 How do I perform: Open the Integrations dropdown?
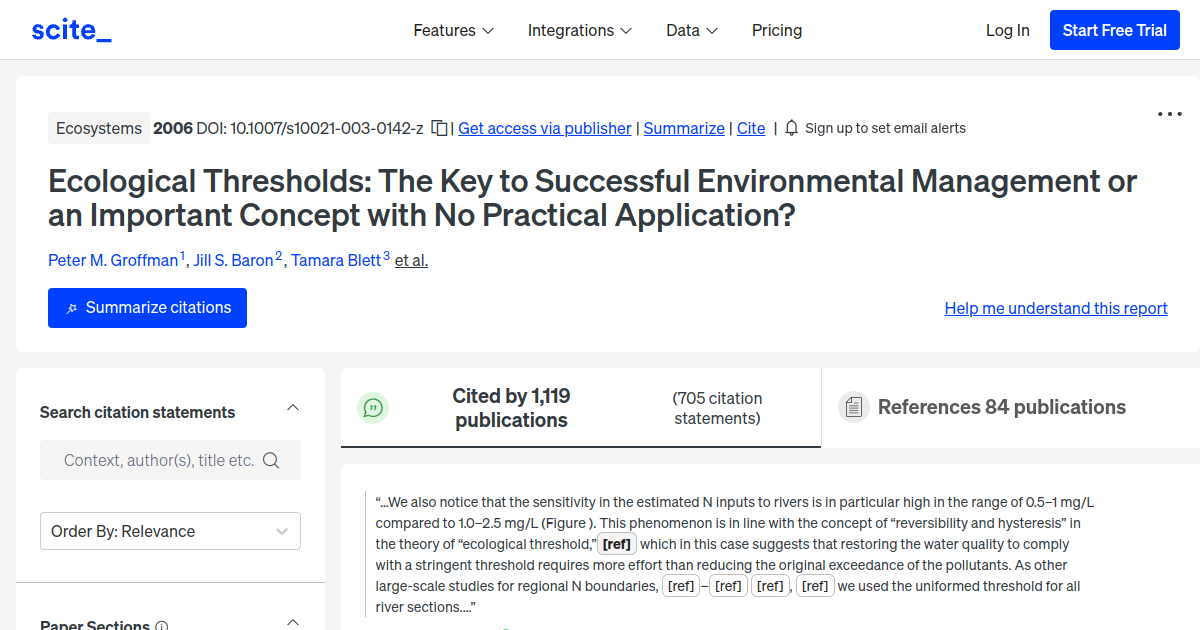coord(580,30)
